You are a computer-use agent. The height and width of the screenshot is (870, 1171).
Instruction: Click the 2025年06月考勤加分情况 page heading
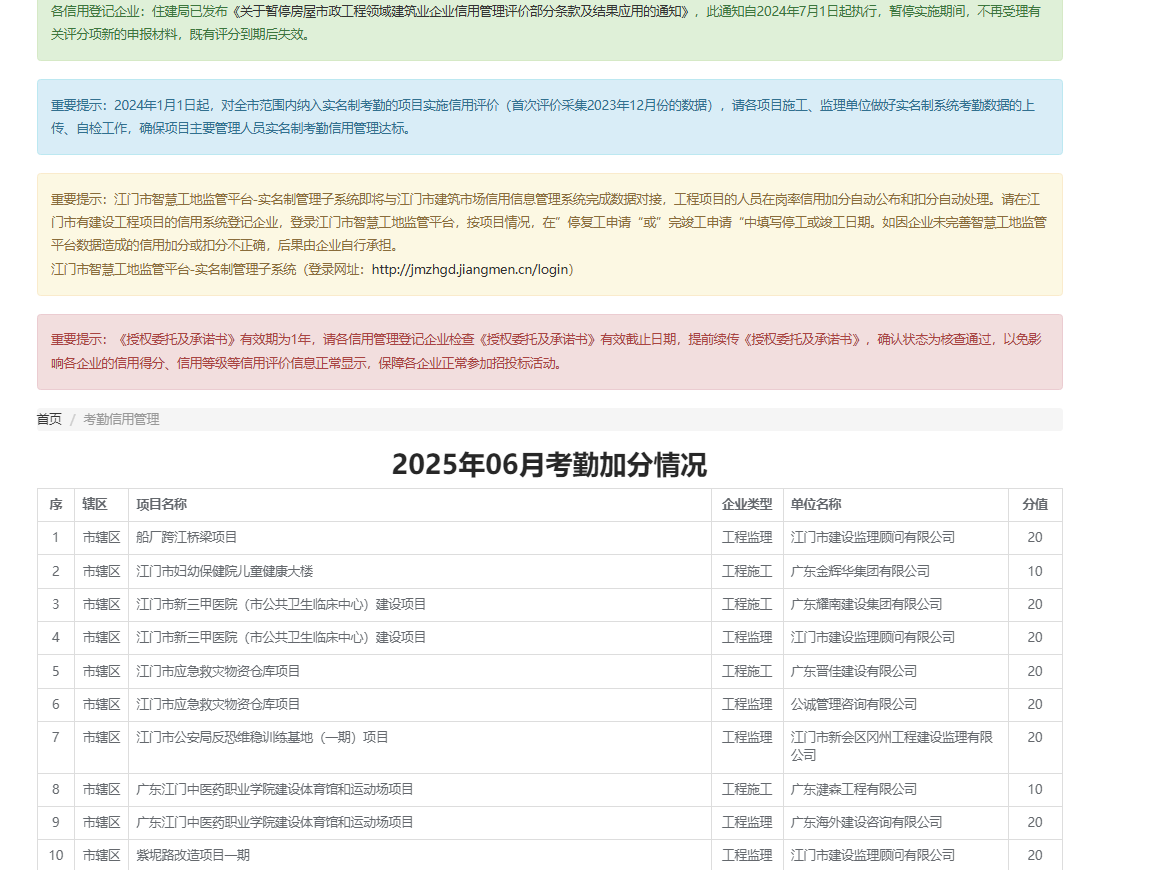click(x=549, y=465)
